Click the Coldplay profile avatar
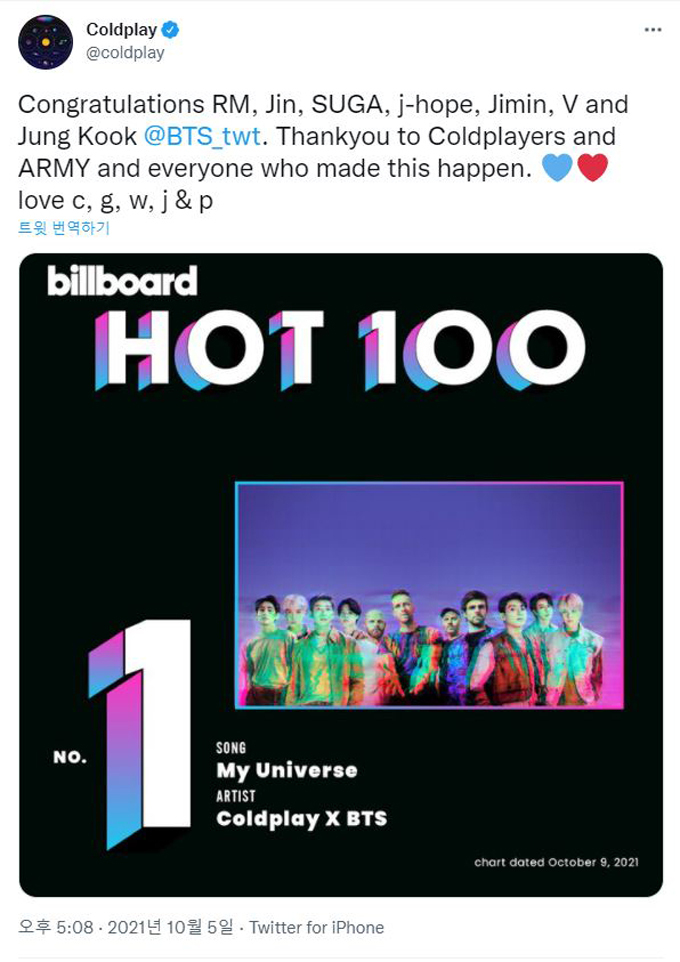Viewport: 680px width, 962px height. point(46,42)
